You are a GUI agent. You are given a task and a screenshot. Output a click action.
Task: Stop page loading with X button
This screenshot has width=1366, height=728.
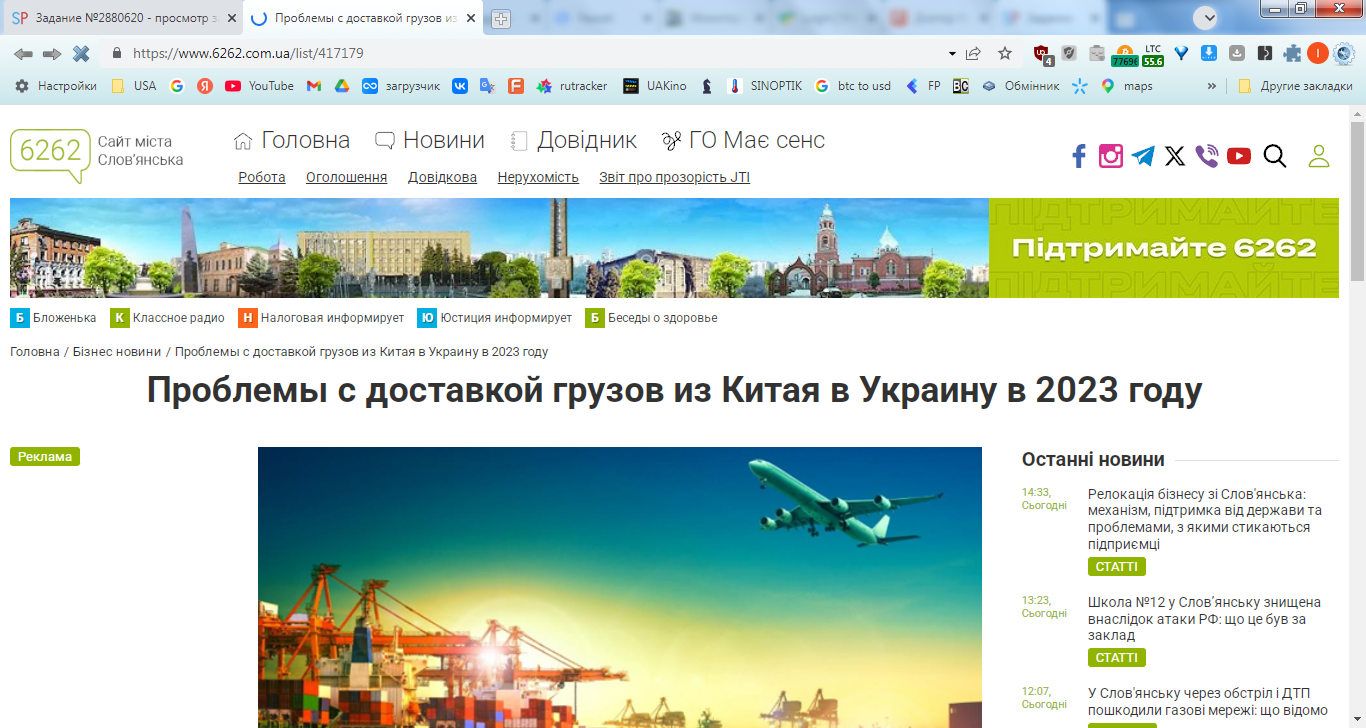[80, 54]
